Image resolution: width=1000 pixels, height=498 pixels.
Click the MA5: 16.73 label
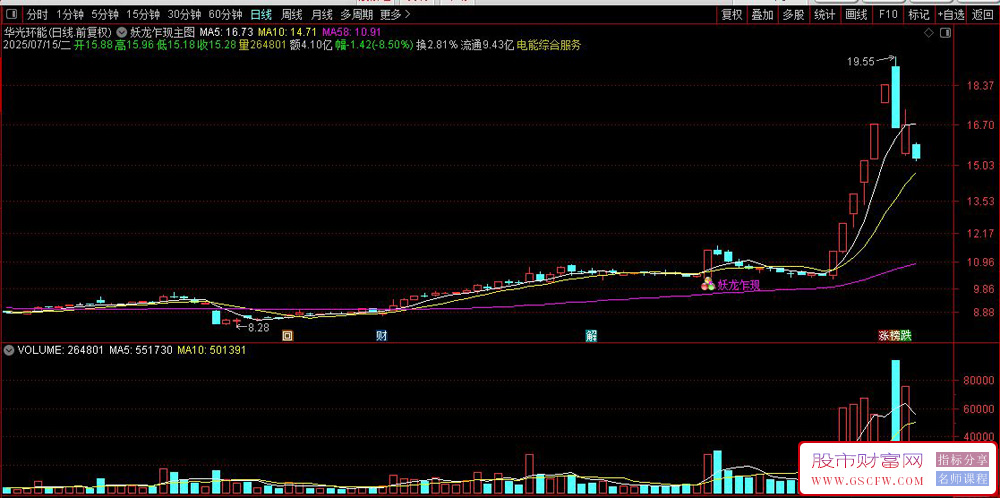point(226,32)
